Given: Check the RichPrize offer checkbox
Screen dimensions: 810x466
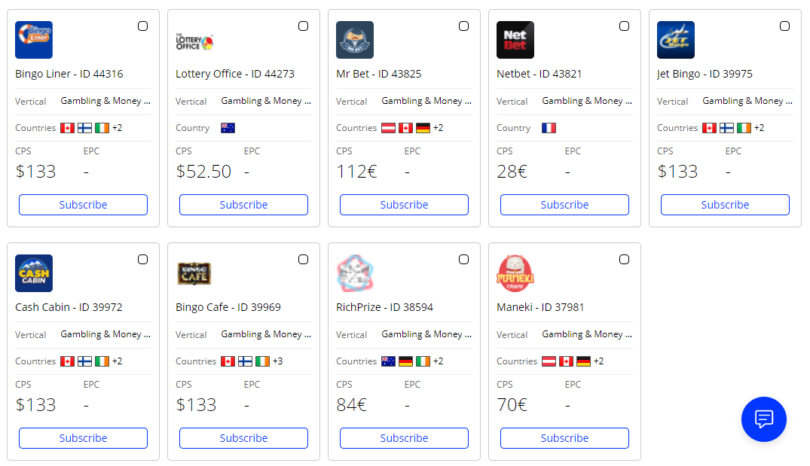Looking at the screenshot, I should 464,259.
